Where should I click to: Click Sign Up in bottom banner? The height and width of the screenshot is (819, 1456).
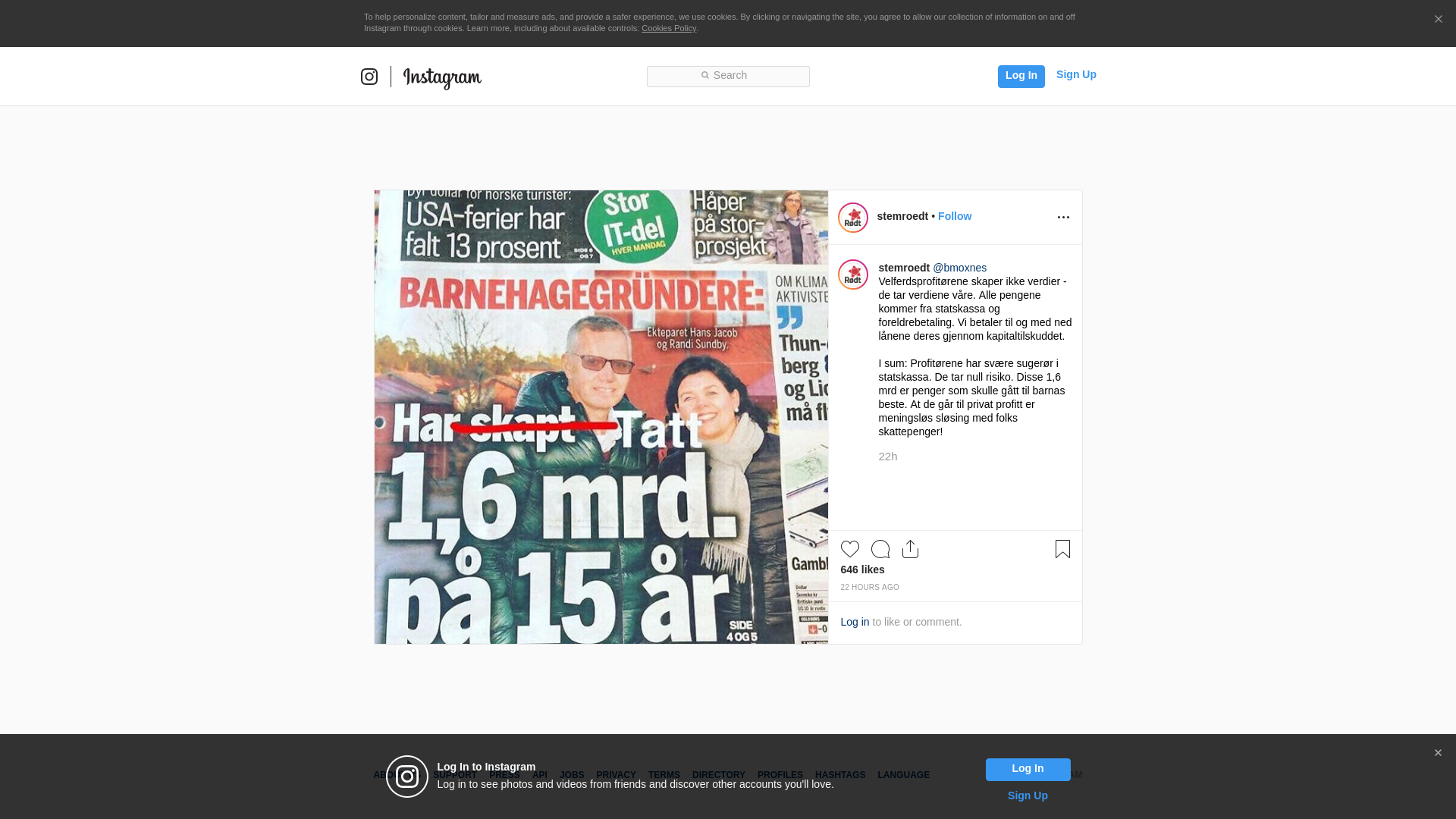coord(1028,795)
